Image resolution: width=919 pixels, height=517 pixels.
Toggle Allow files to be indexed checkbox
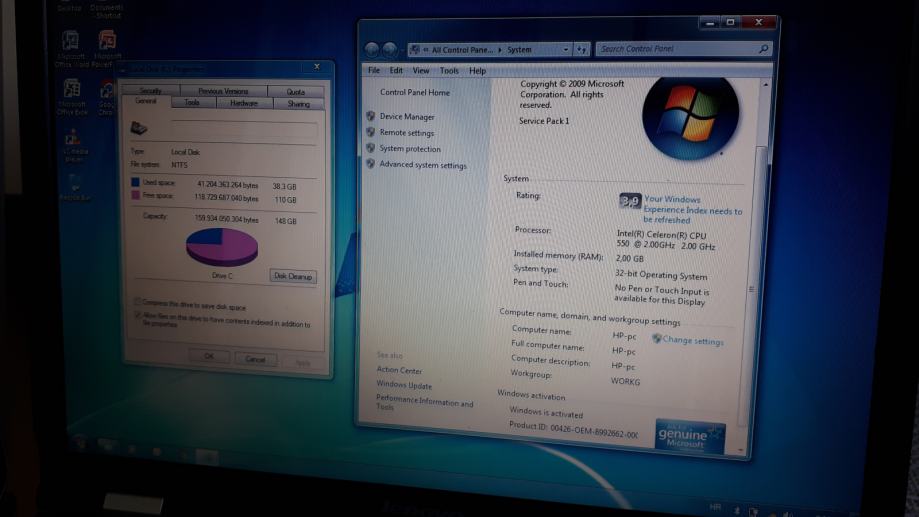point(138,315)
